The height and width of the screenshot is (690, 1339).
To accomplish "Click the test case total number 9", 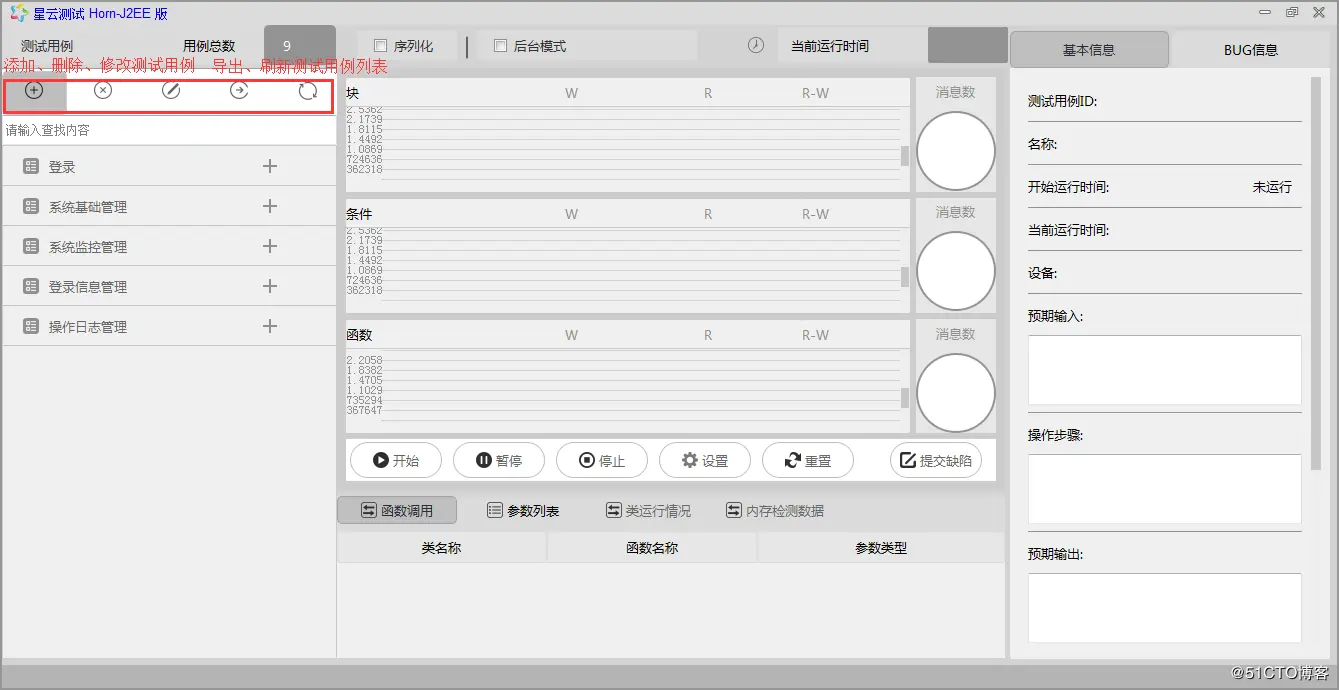I will [287, 46].
